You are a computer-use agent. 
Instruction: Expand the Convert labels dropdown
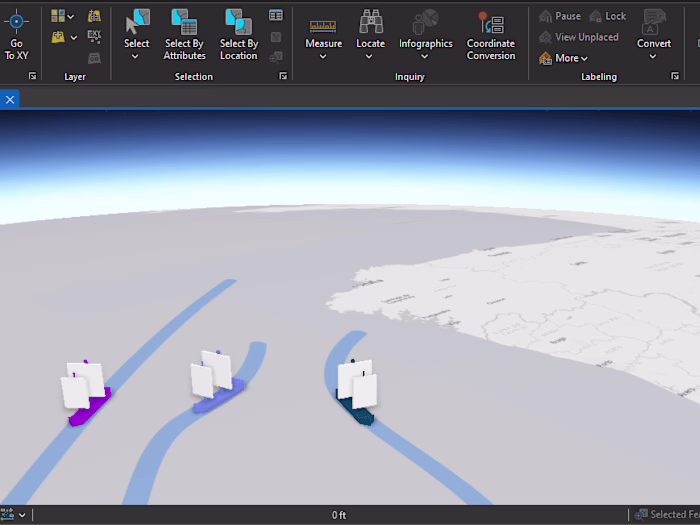coord(653,57)
